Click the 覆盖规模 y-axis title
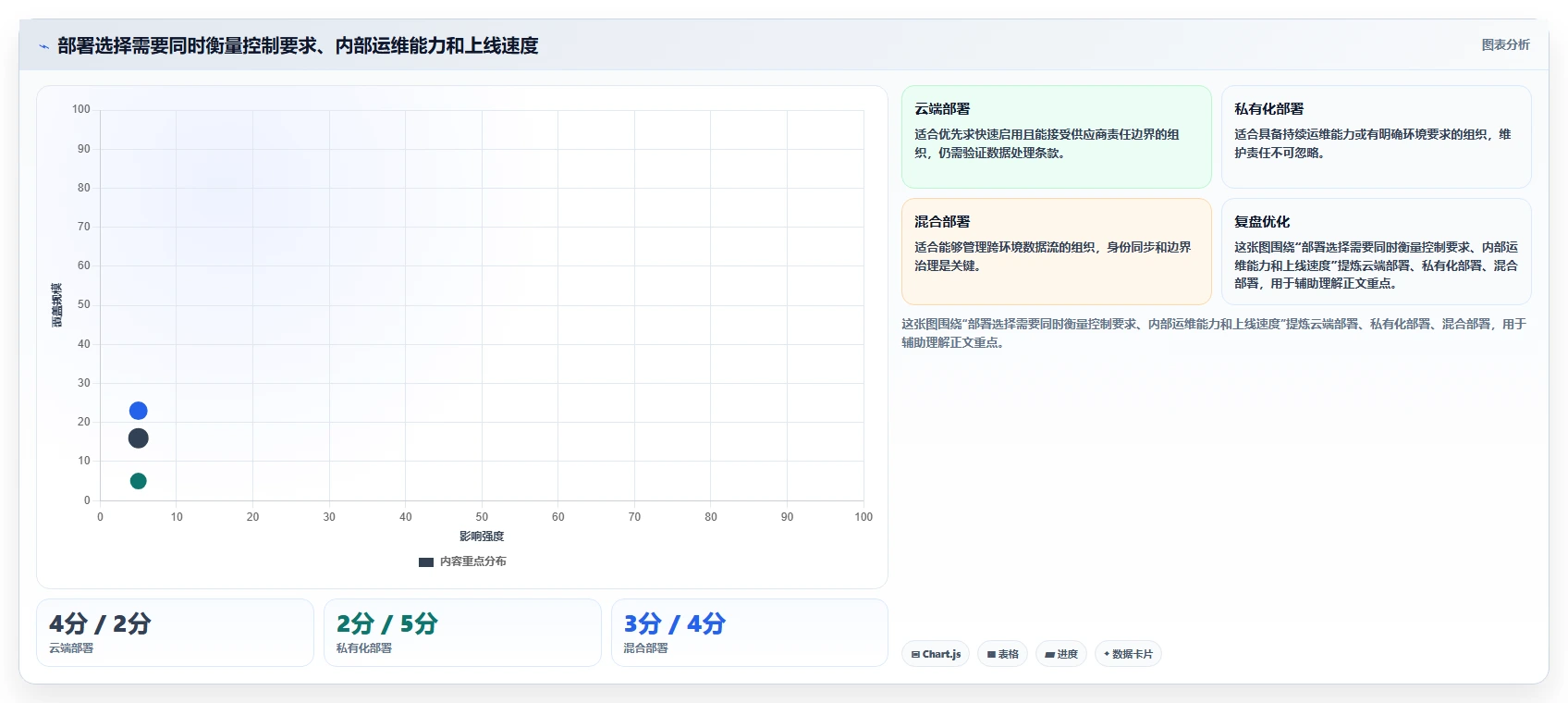 tap(56, 305)
